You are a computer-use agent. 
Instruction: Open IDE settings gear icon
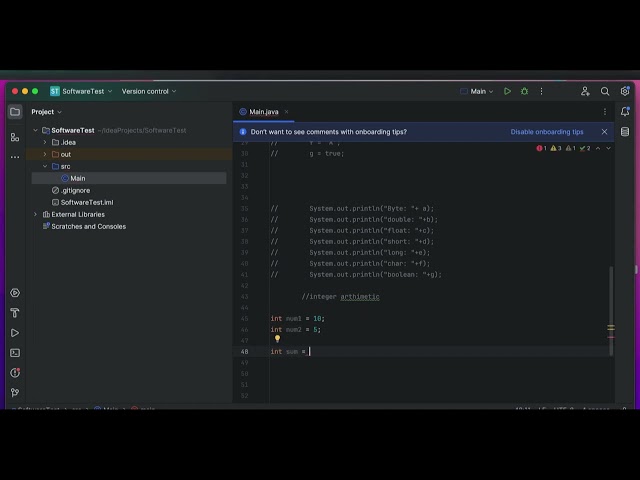point(625,91)
